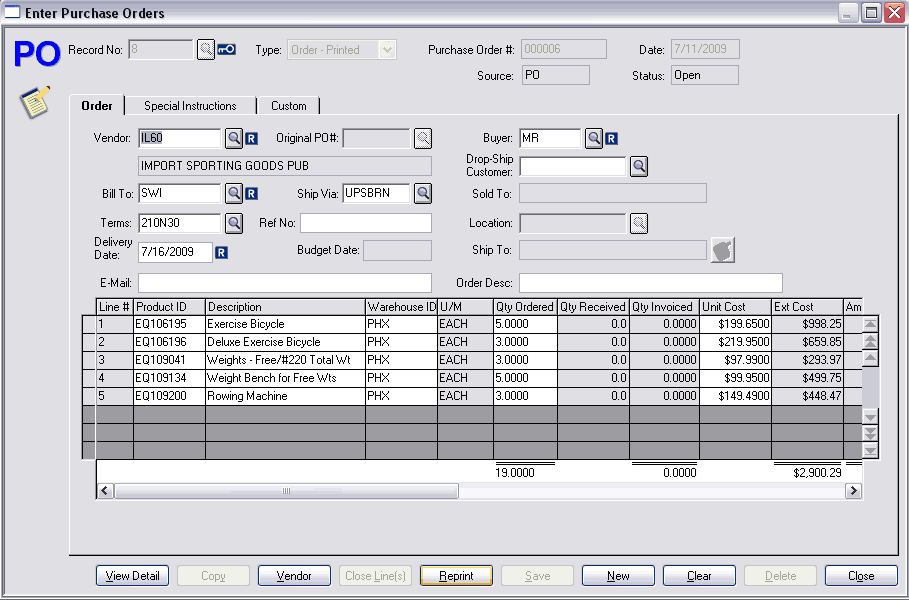Open the Terms lookup magnifier

pyautogui.click(x=233, y=222)
